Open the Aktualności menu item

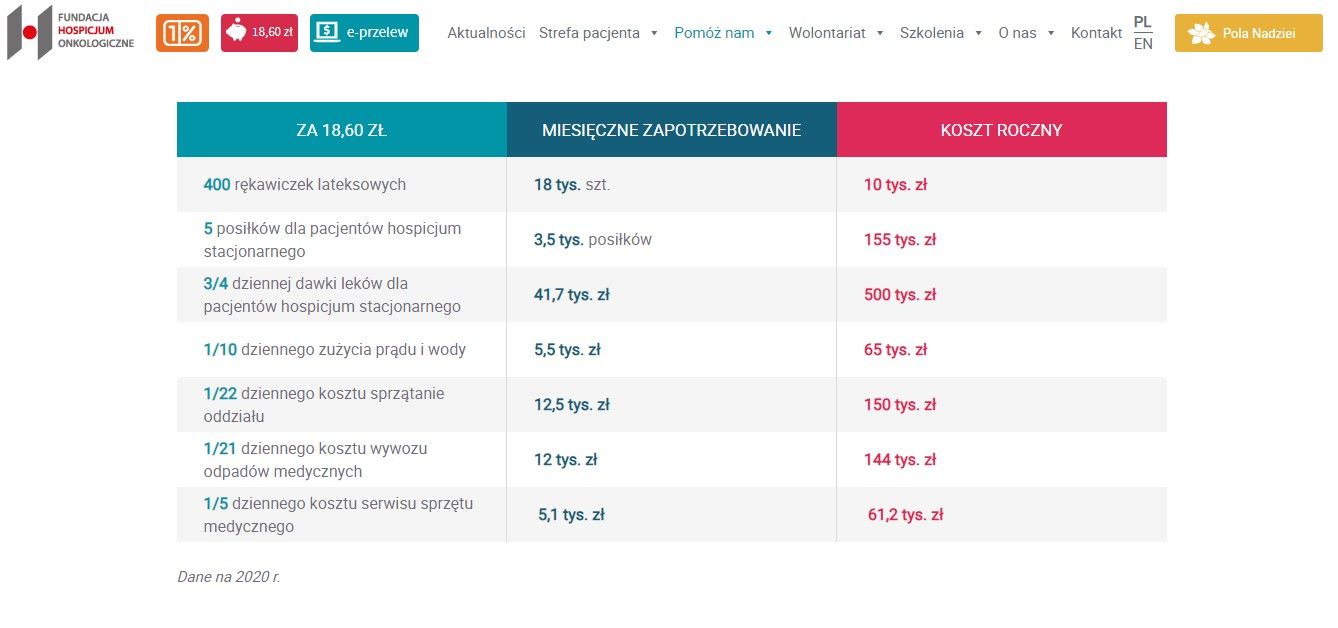coord(486,33)
